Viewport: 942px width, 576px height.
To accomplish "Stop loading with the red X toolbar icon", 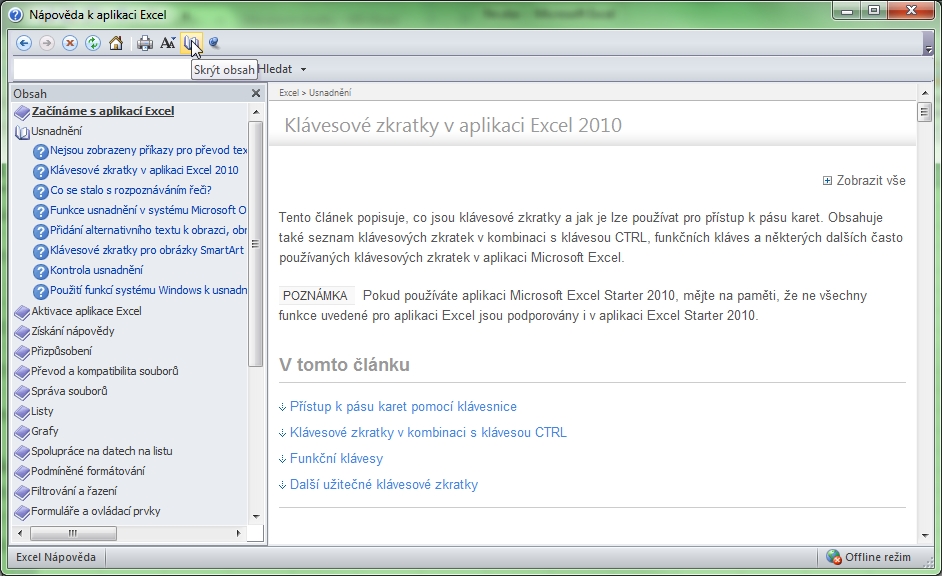I will tap(70, 43).
